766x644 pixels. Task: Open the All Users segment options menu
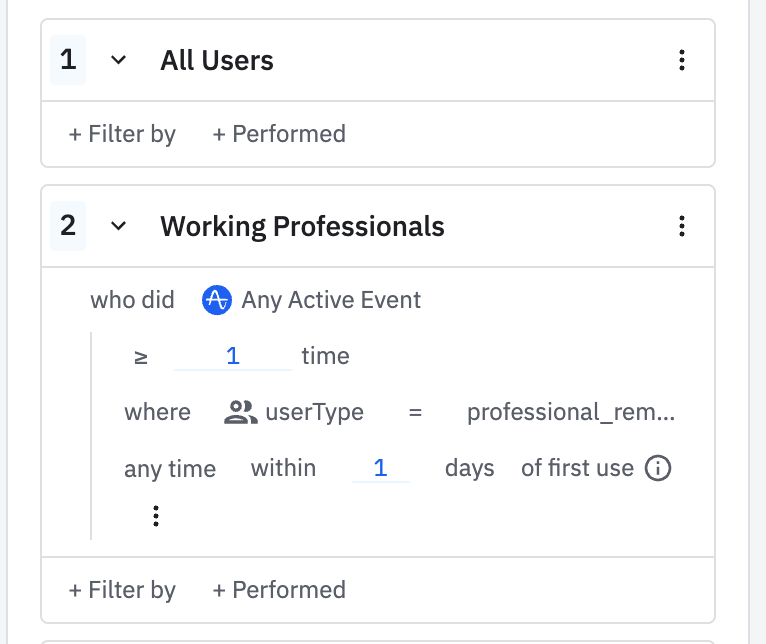tap(682, 61)
